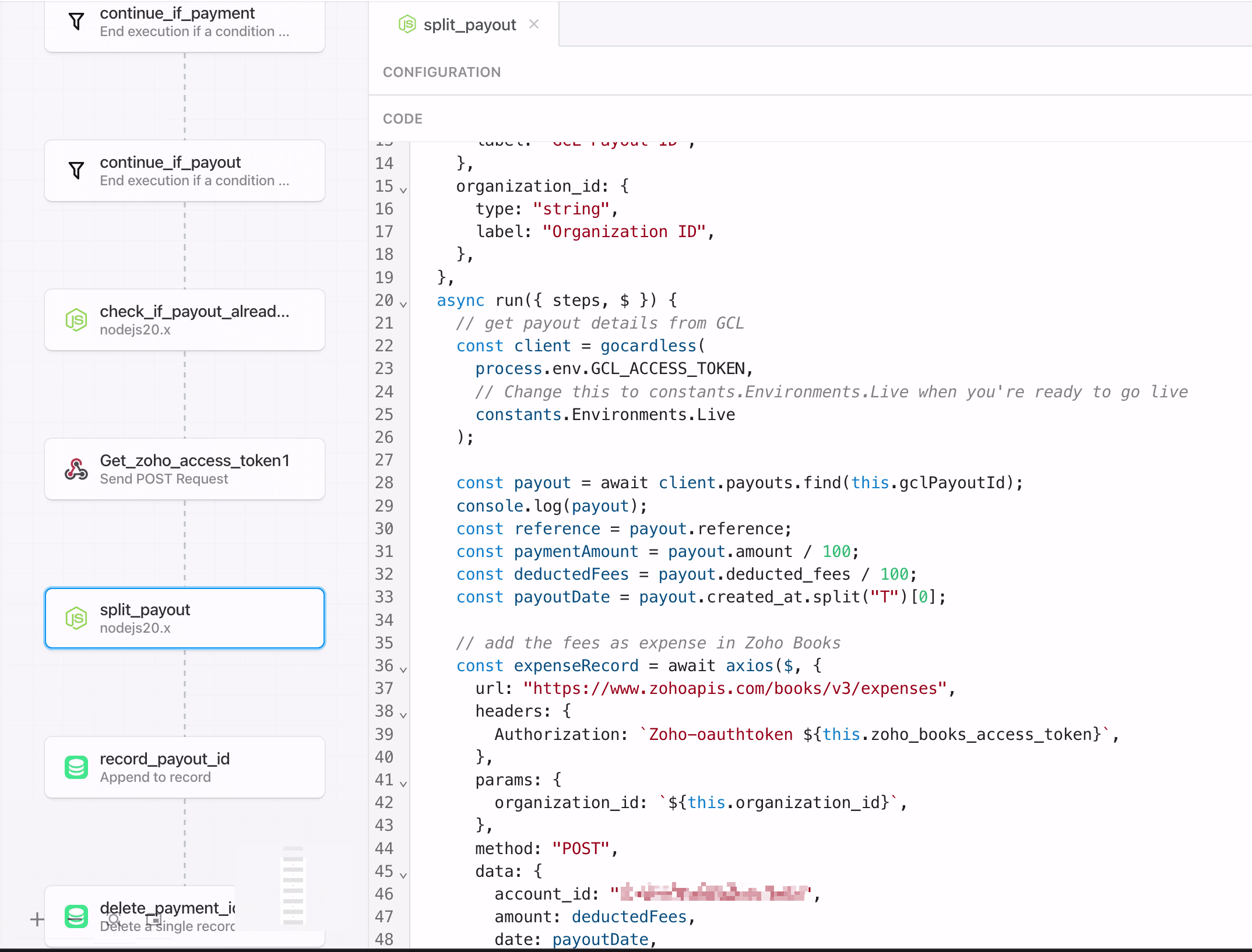Place cursor at the end of constants.Environments.Live line
Viewport: 1252px width, 952px height.
tap(736, 414)
